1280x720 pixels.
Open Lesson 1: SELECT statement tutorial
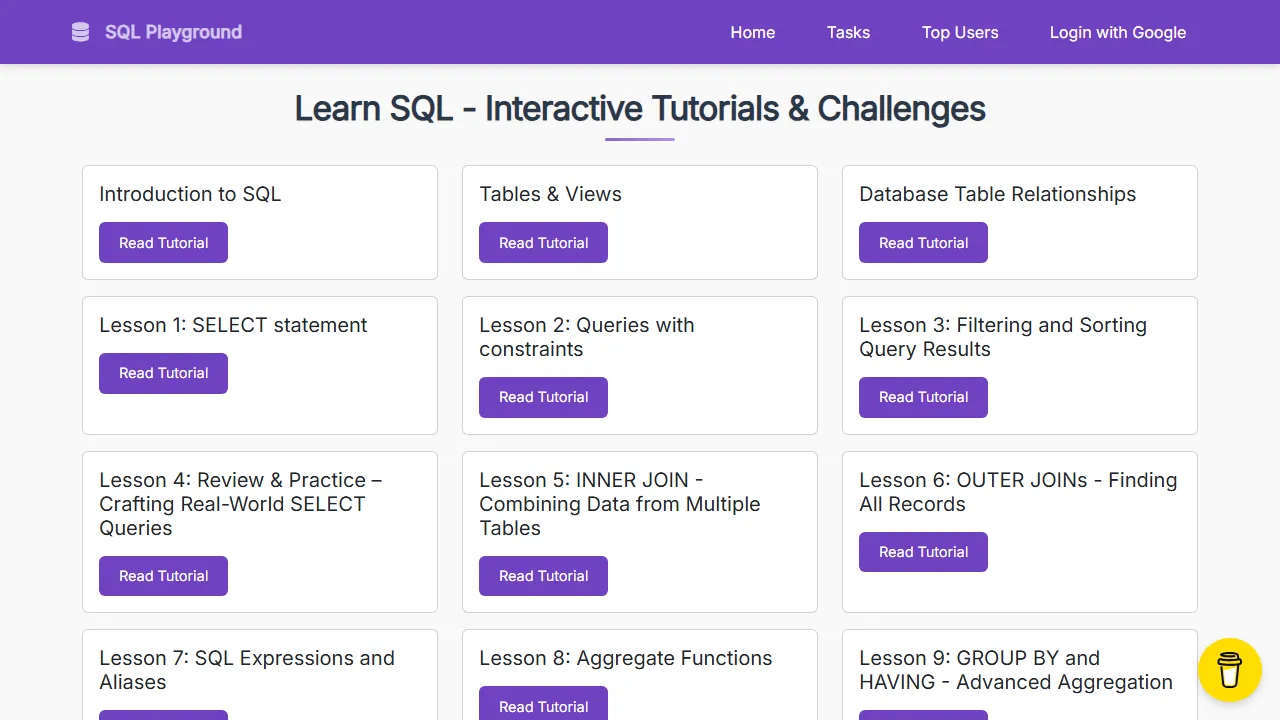[163, 373]
